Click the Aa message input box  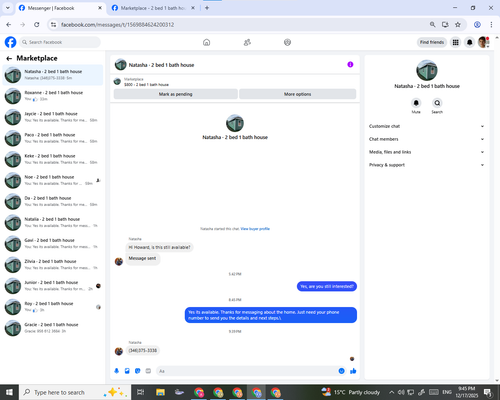[x=247, y=371]
